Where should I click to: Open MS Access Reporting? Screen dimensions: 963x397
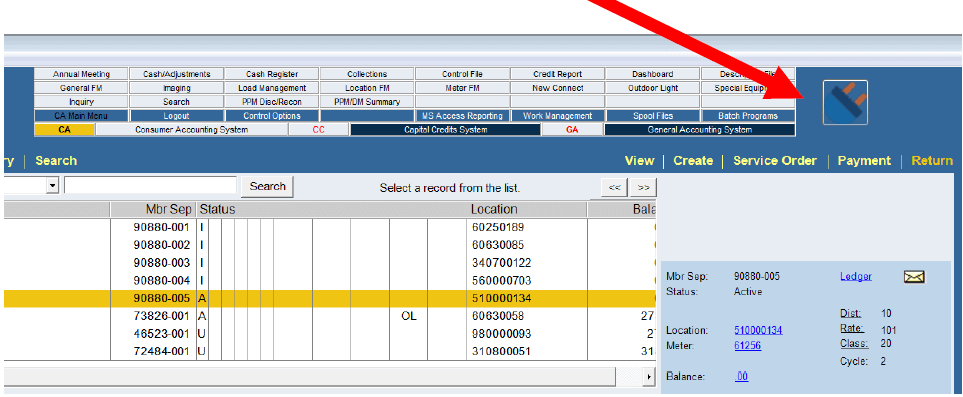pyautogui.click(x=462, y=116)
